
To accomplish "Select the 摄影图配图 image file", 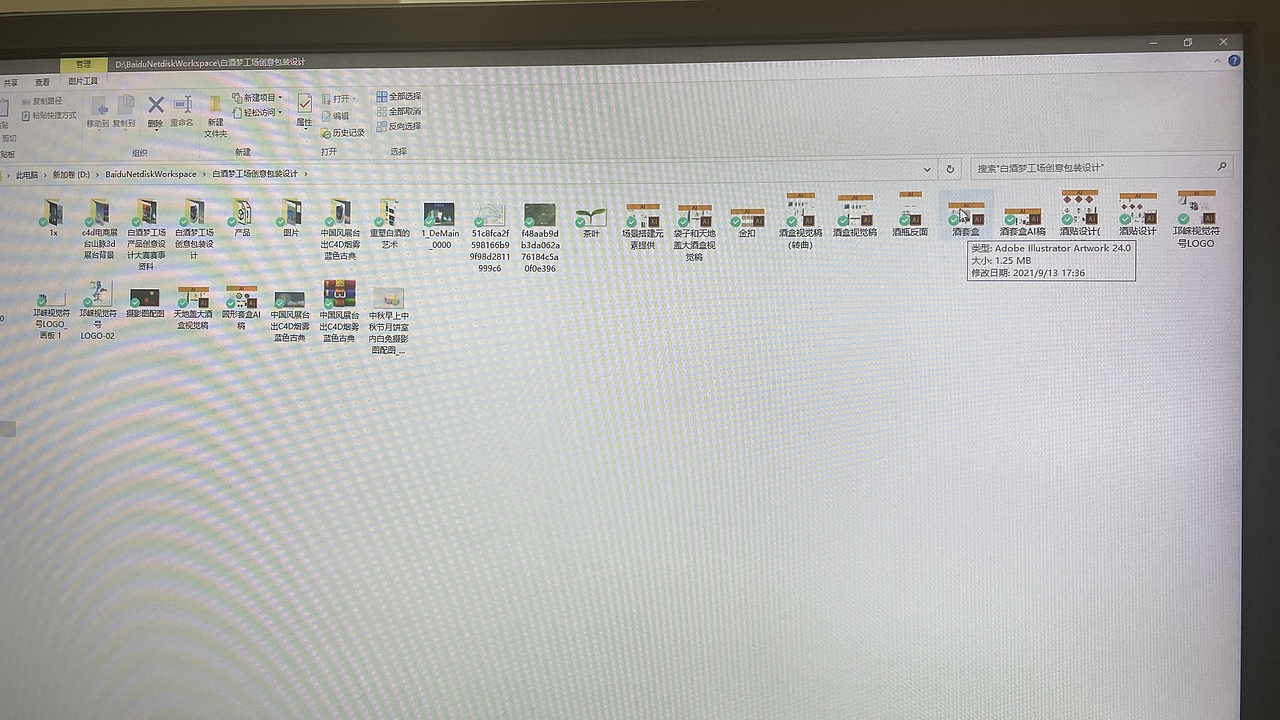I will click(x=145, y=303).
